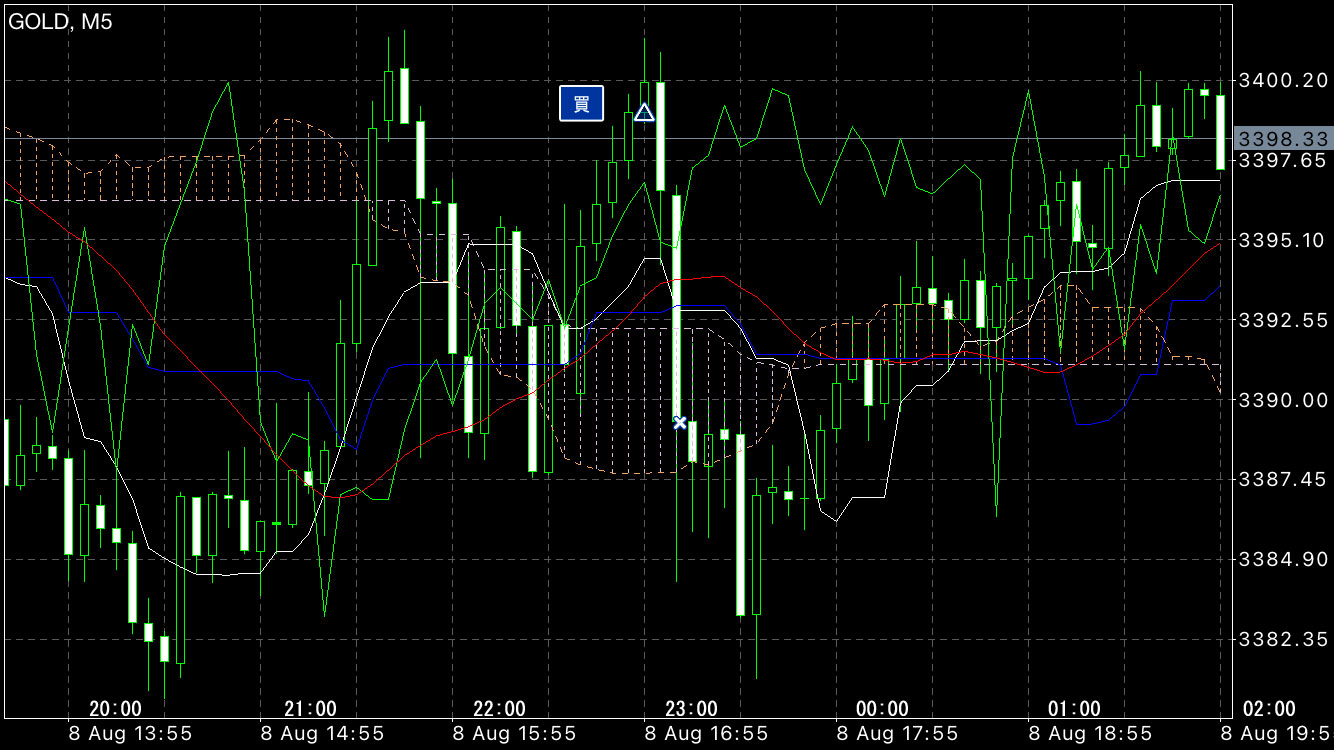The image size is (1334, 750).
Task: Click the 8 Aug 16:55 date label
Action: 706,735
